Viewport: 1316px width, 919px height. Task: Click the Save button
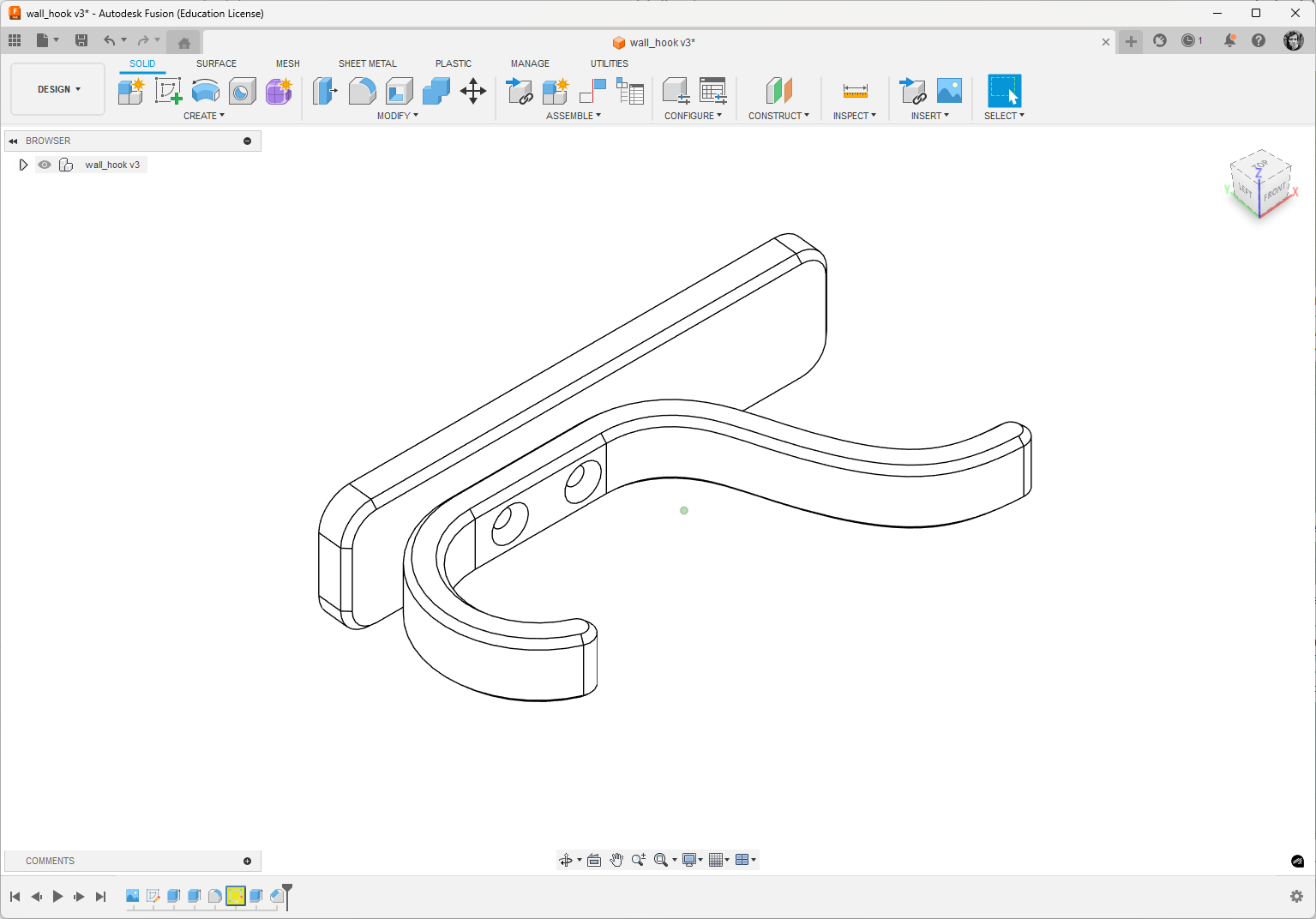tap(81, 40)
